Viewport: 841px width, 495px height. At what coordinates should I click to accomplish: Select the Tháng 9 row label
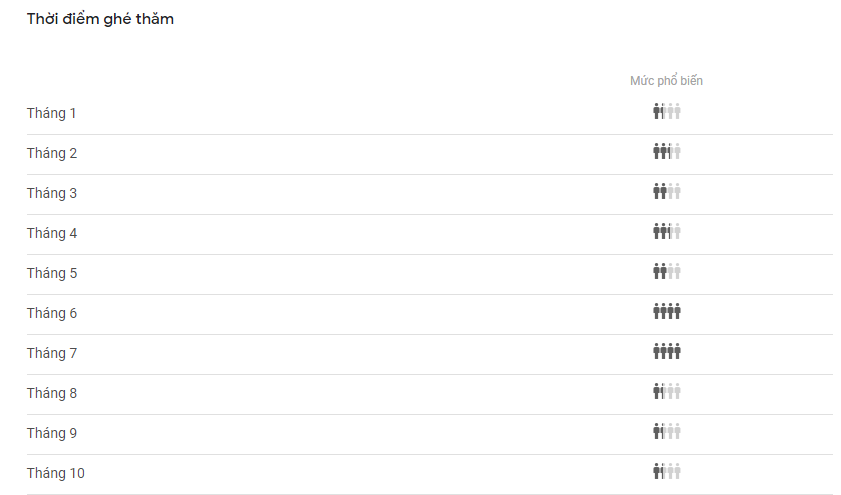[x=52, y=433]
